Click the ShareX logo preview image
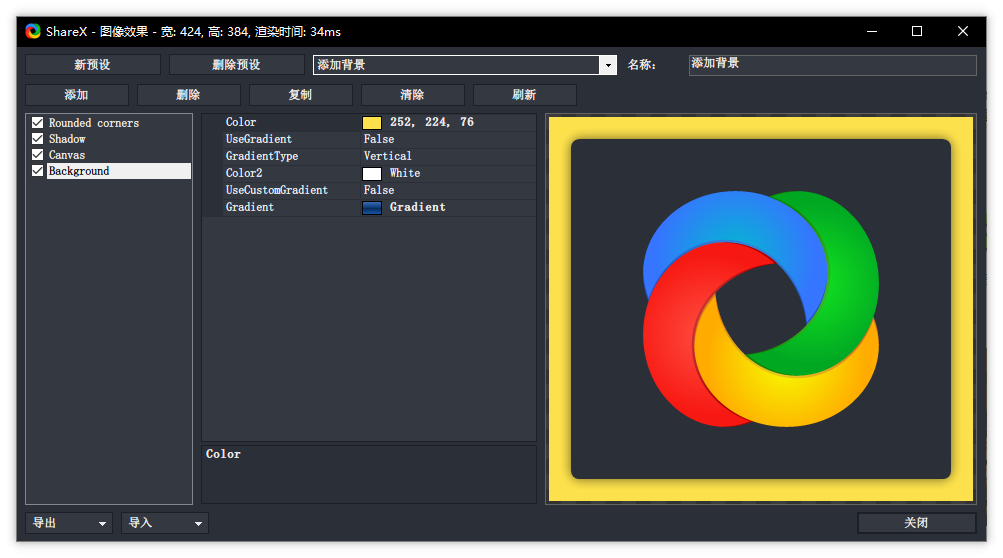This screenshot has height=558, width=1003. coord(760,308)
